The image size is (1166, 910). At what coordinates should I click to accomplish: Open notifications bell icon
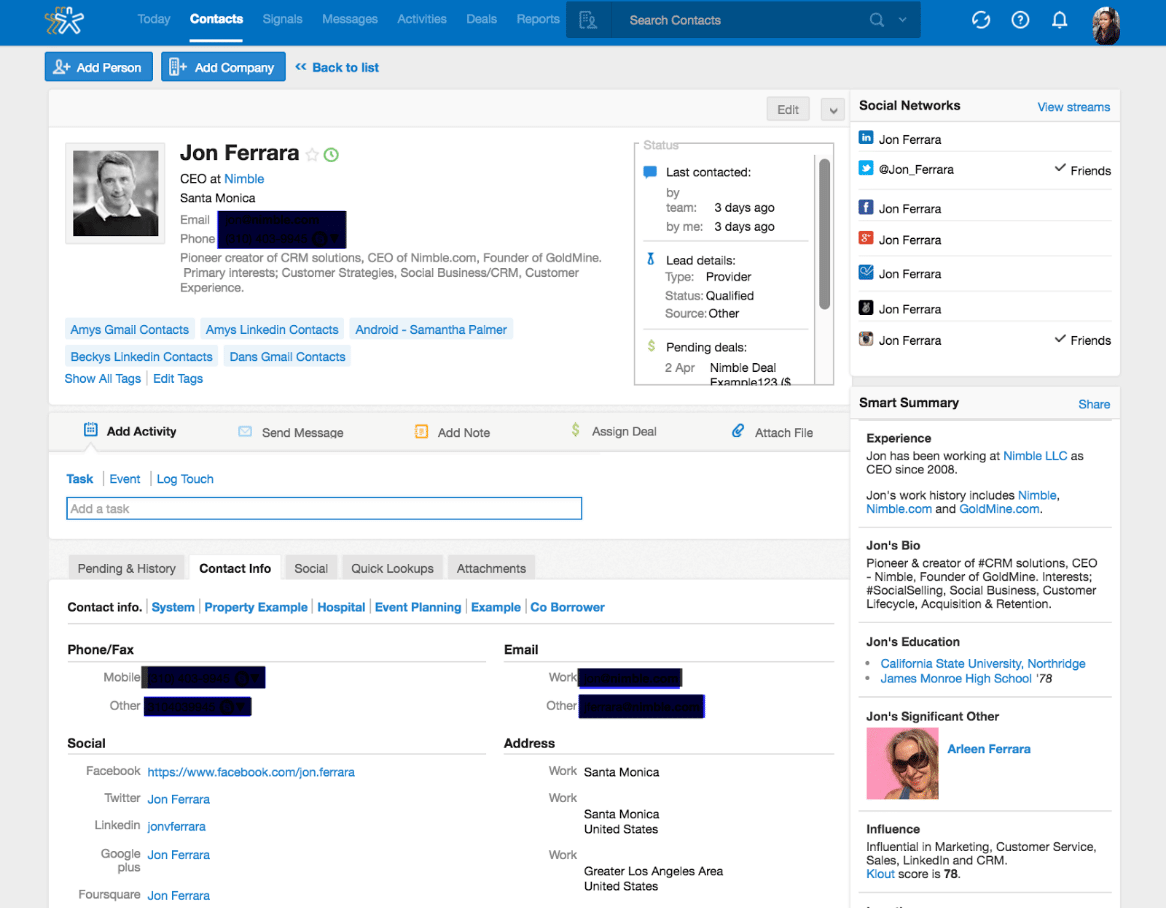(1060, 20)
